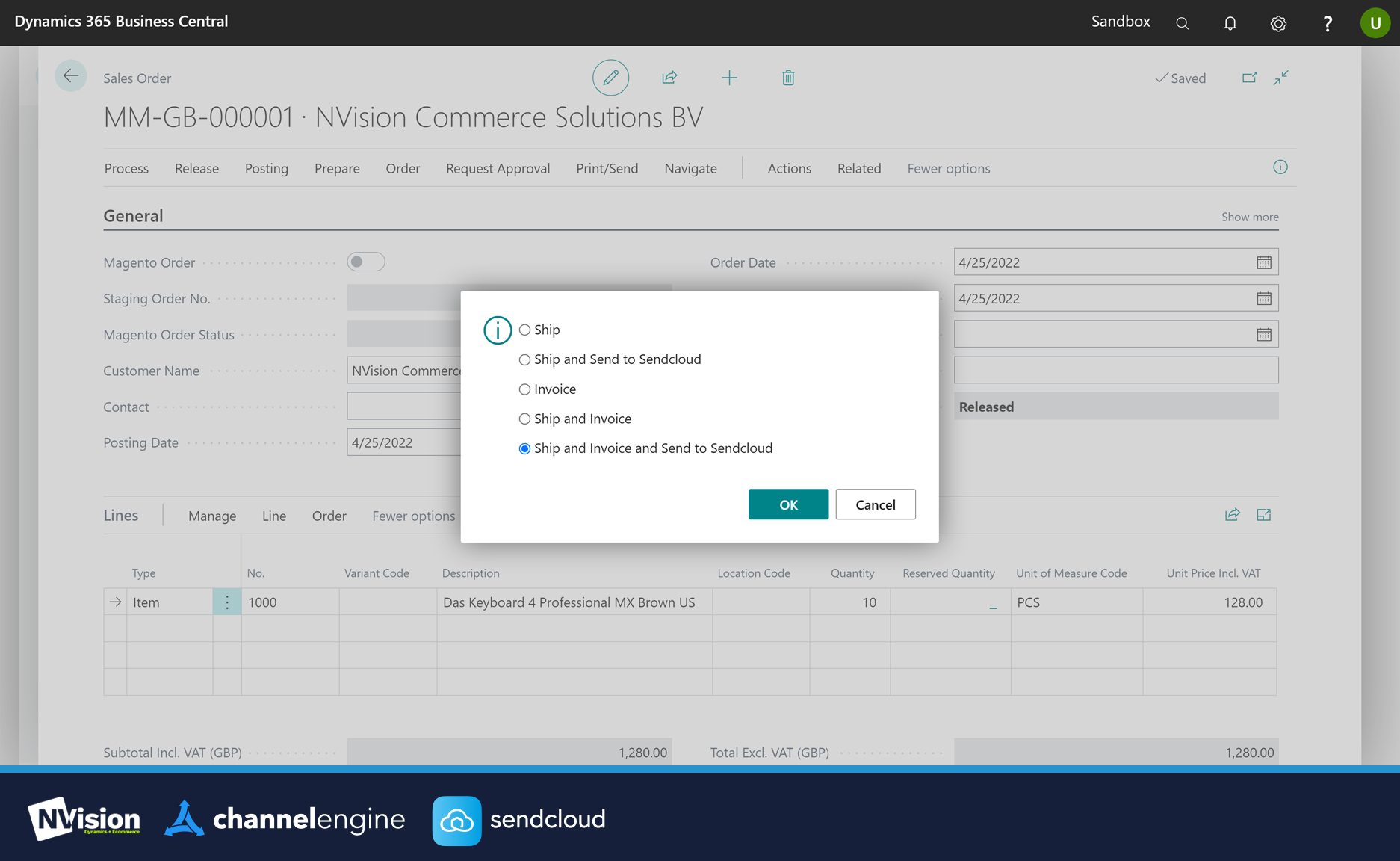Select Ship and Send to Sendcloud option
Image resolution: width=1400 pixels, height=861 pixels.
[524, 359]
